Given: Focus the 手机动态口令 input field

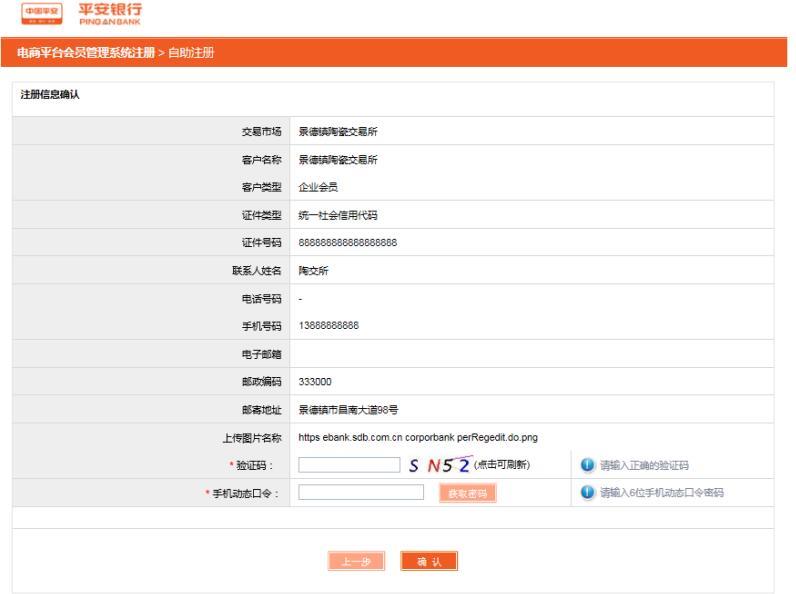Looking at the screenshot, I should pos(361,493).
